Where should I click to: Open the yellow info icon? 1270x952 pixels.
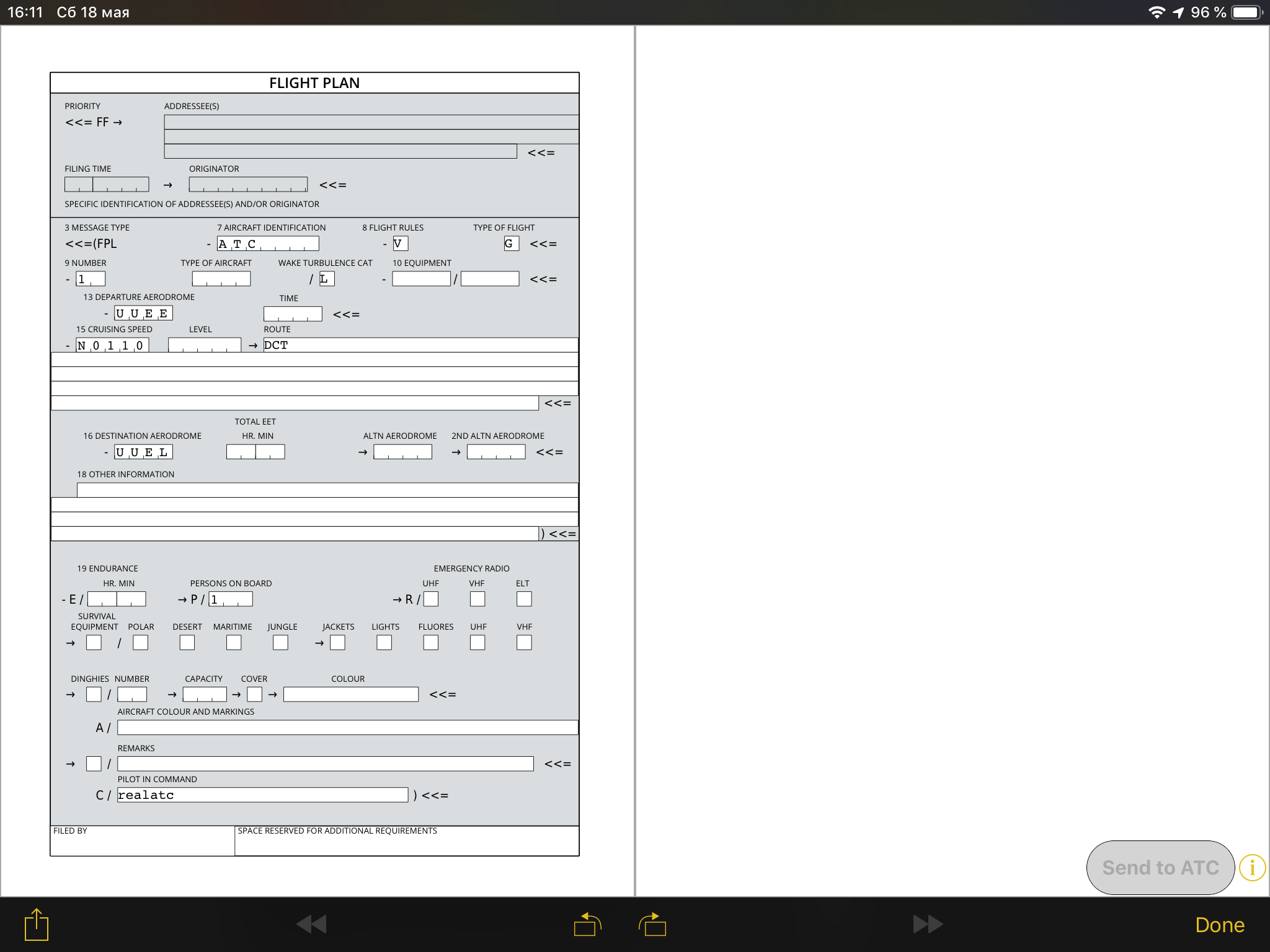click(1252, 868)
